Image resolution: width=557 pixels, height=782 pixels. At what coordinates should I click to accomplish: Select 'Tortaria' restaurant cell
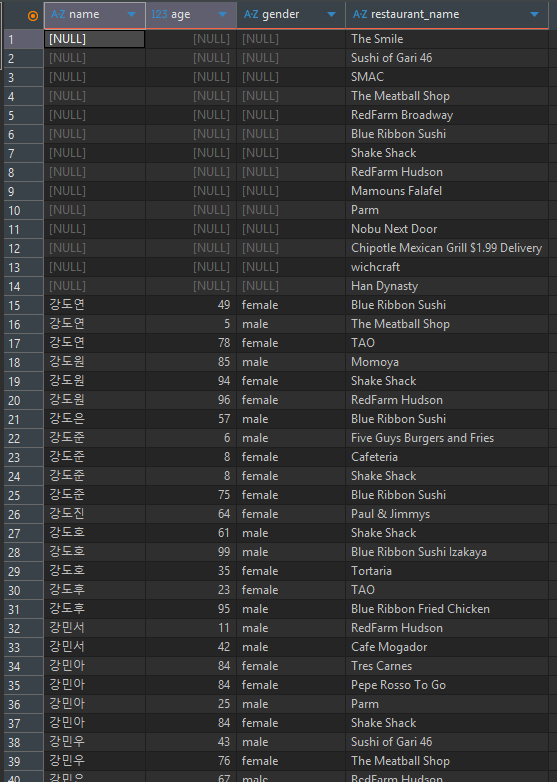click(447, 571)
